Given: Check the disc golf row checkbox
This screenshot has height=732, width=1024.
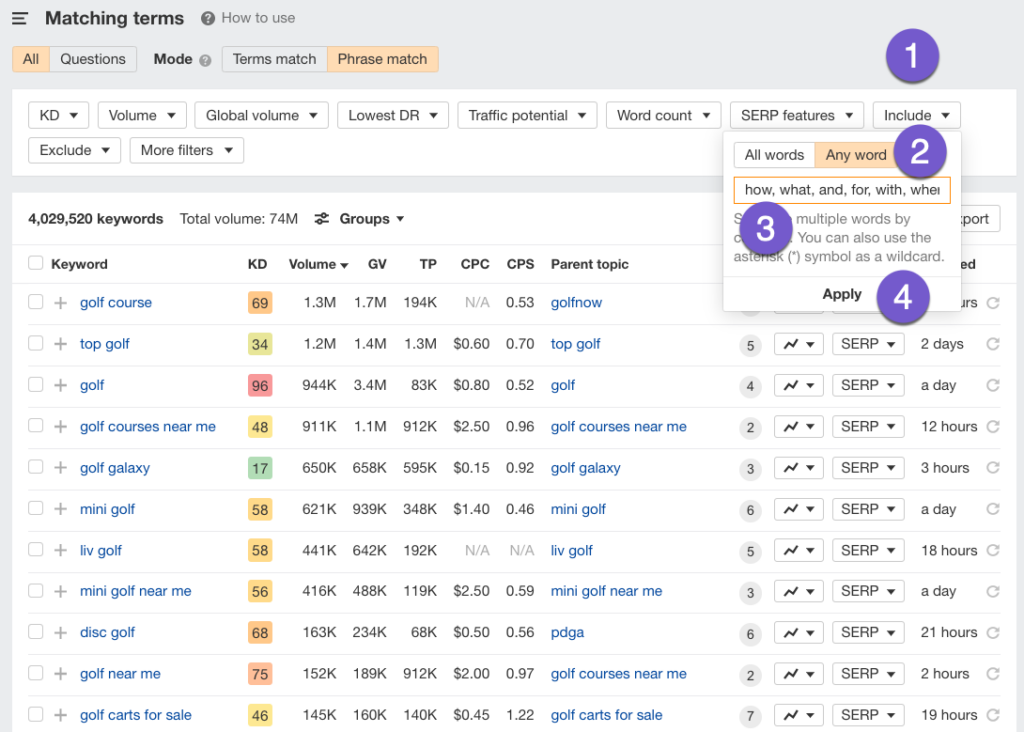Looking at the screenshot, I should (35, 631).
